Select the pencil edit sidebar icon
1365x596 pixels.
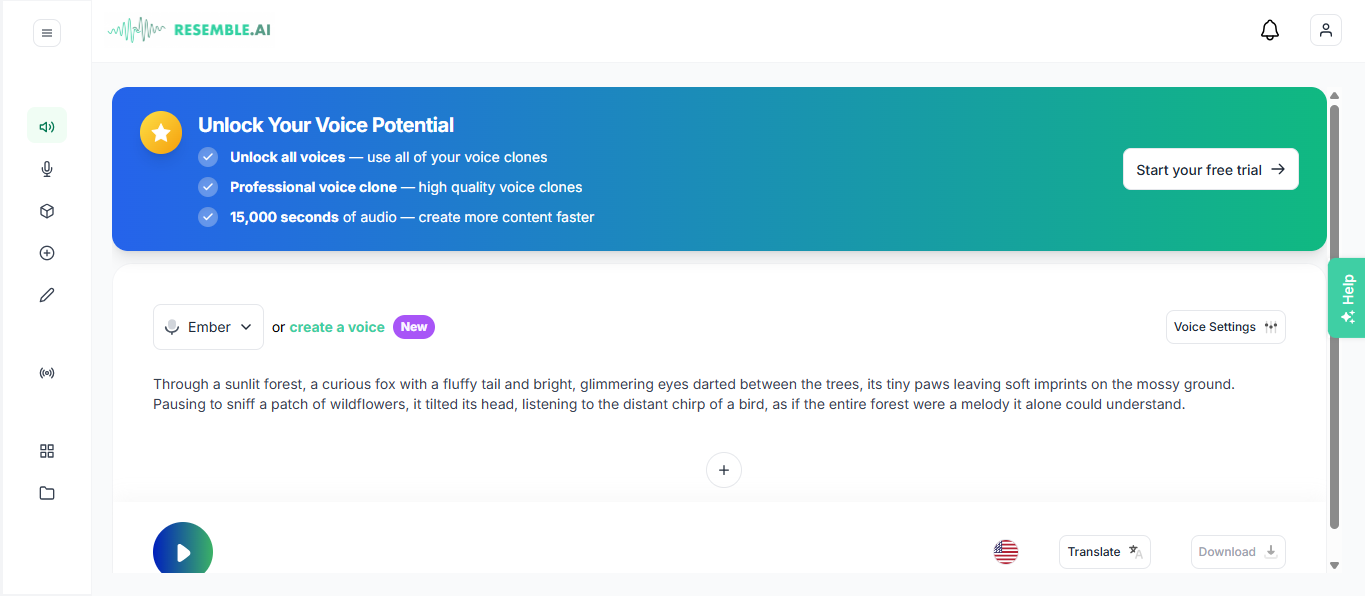point(47,295)
